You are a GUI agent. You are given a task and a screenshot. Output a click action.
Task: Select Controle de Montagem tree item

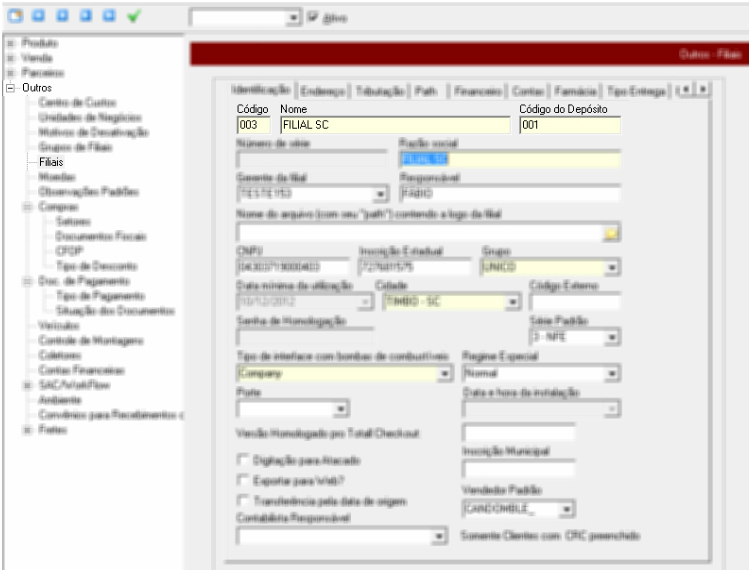tap(90, 340)
